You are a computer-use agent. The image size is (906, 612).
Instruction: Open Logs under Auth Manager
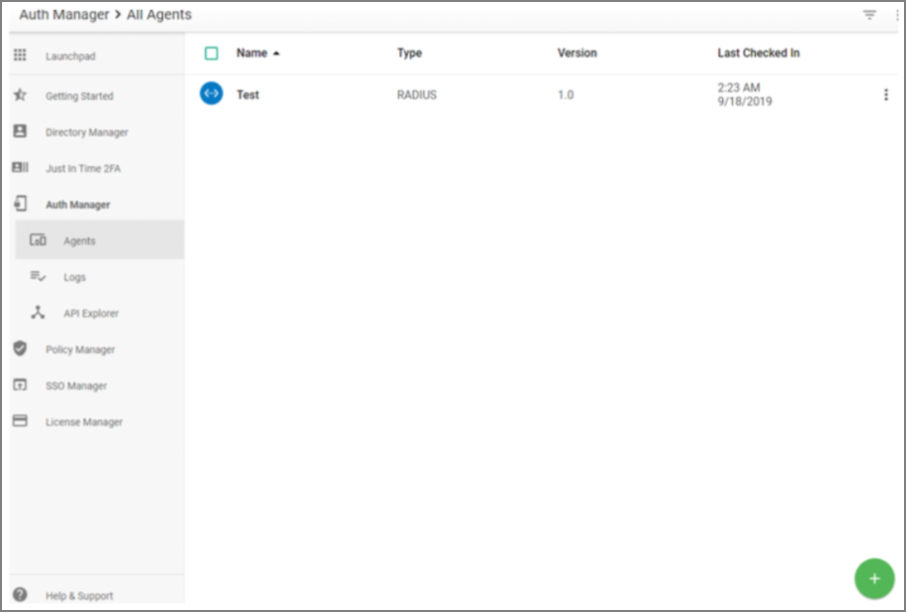[x=74, y=277]
